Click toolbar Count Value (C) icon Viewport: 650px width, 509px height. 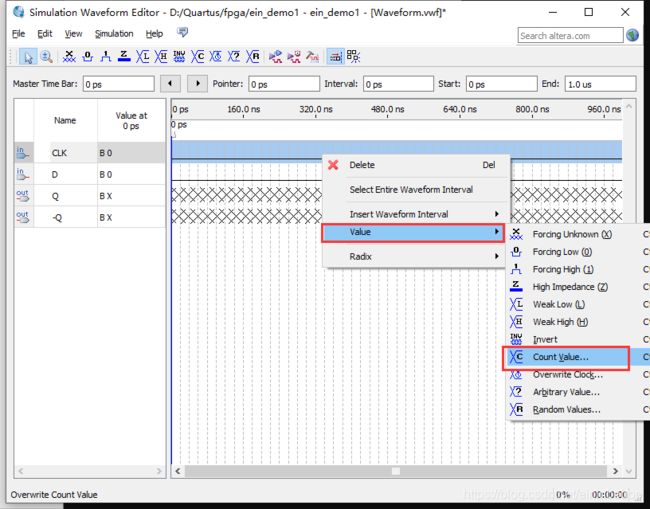(x=198, y=57)
